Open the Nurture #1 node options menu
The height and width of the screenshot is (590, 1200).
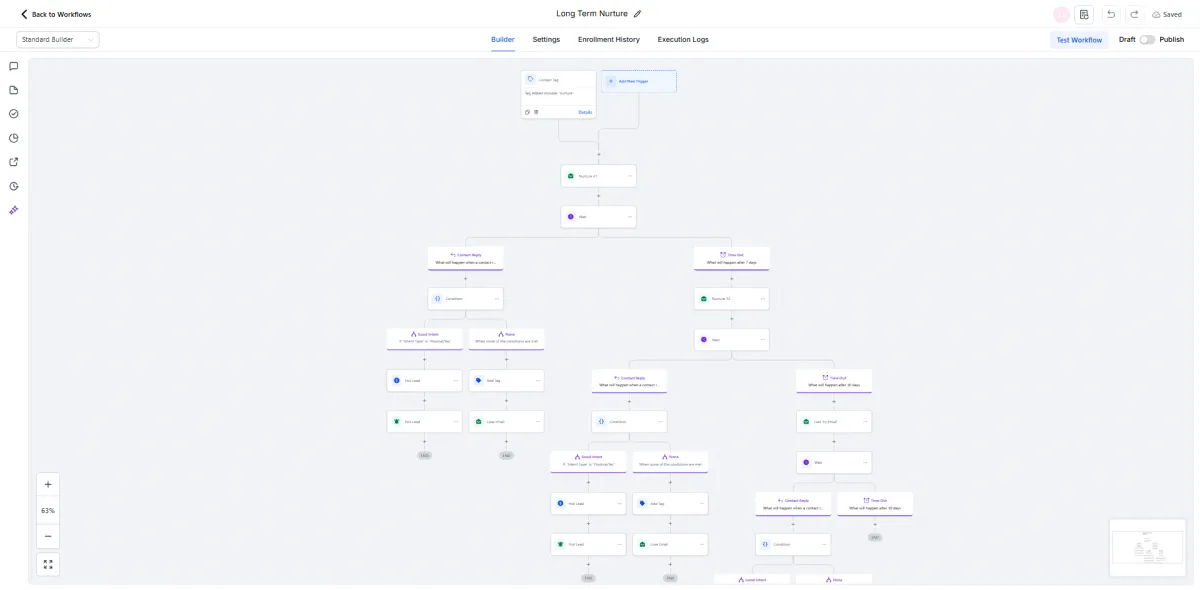point(630,176)
